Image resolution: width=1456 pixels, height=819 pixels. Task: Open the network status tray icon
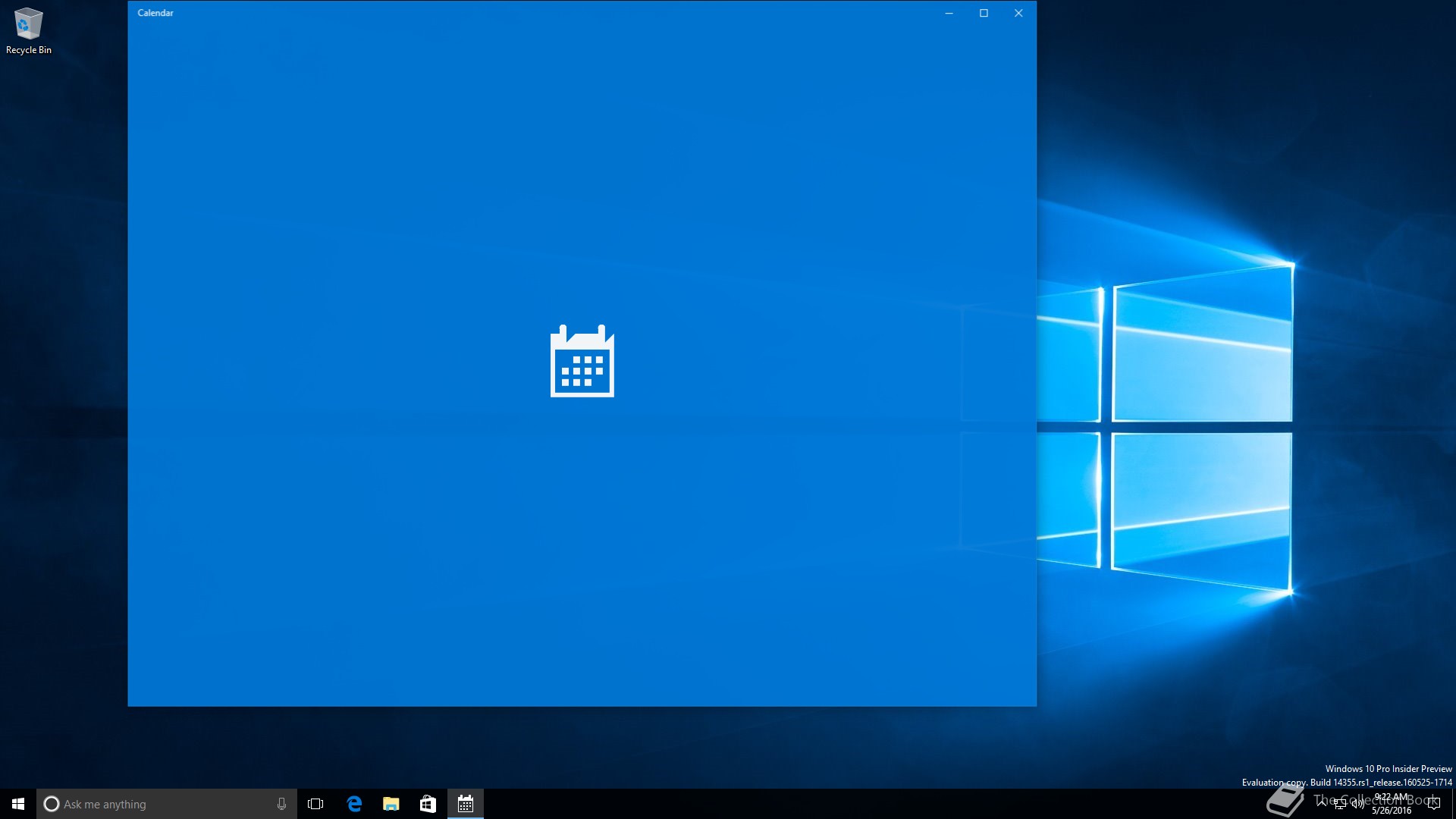pyautogui.click(x=1340, y=804)
